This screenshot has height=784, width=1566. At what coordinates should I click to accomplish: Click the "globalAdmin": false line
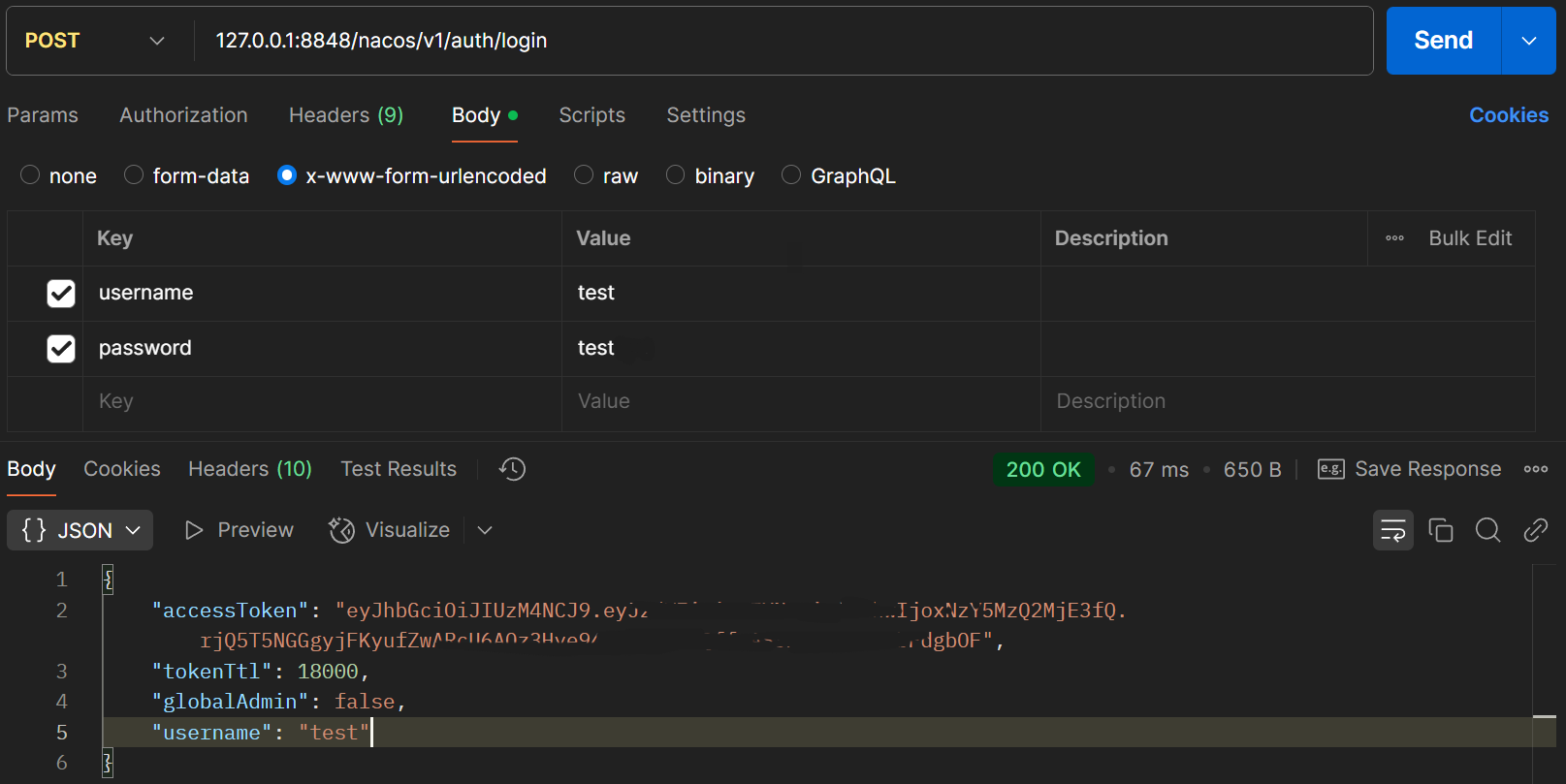(278, 702)
